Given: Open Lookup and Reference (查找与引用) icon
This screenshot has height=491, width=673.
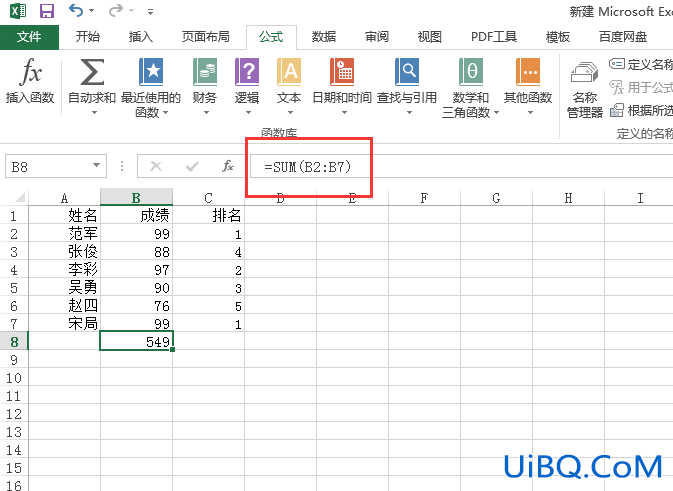Looking at the screenshot, I should (407, 72).
